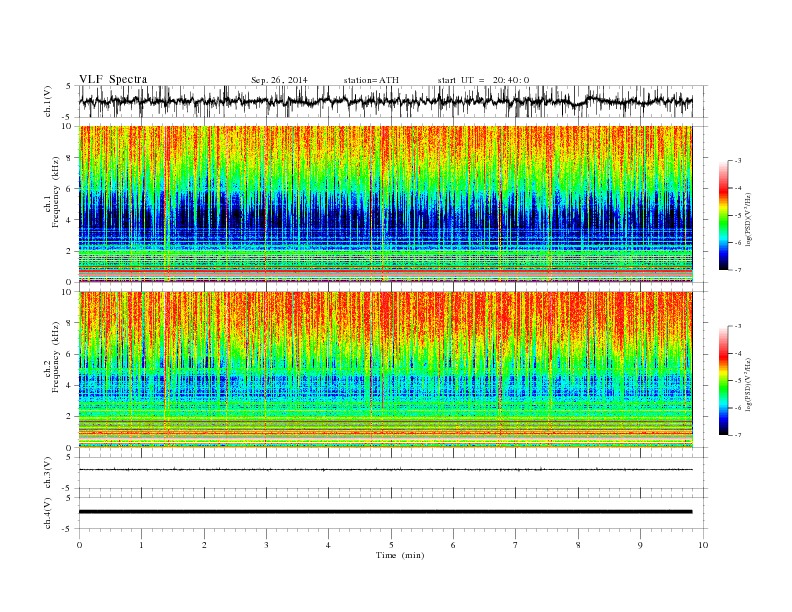Click the ch.1 voltage waveform trace
Image resolution: width=792 pixels, height=612 pixels.
pyautogui.click(x=385, y=101)
